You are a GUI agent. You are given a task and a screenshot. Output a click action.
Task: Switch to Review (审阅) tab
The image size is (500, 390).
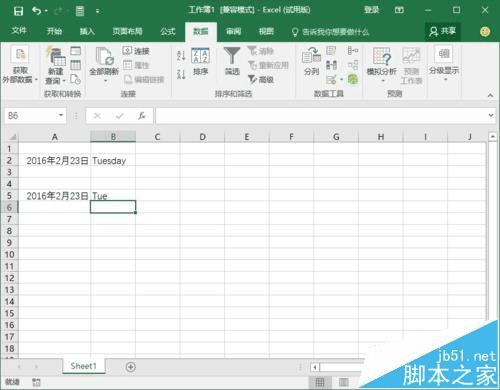pos(233,31)
